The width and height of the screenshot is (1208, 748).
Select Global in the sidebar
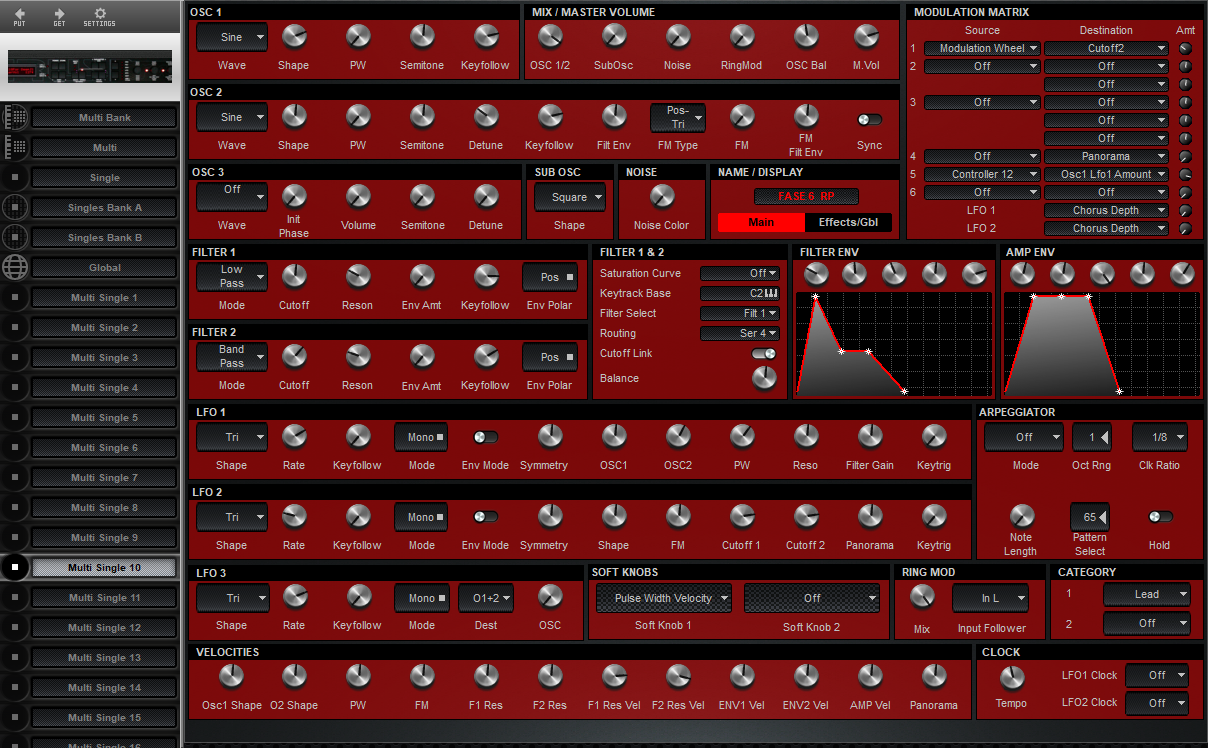coord(105,267)
